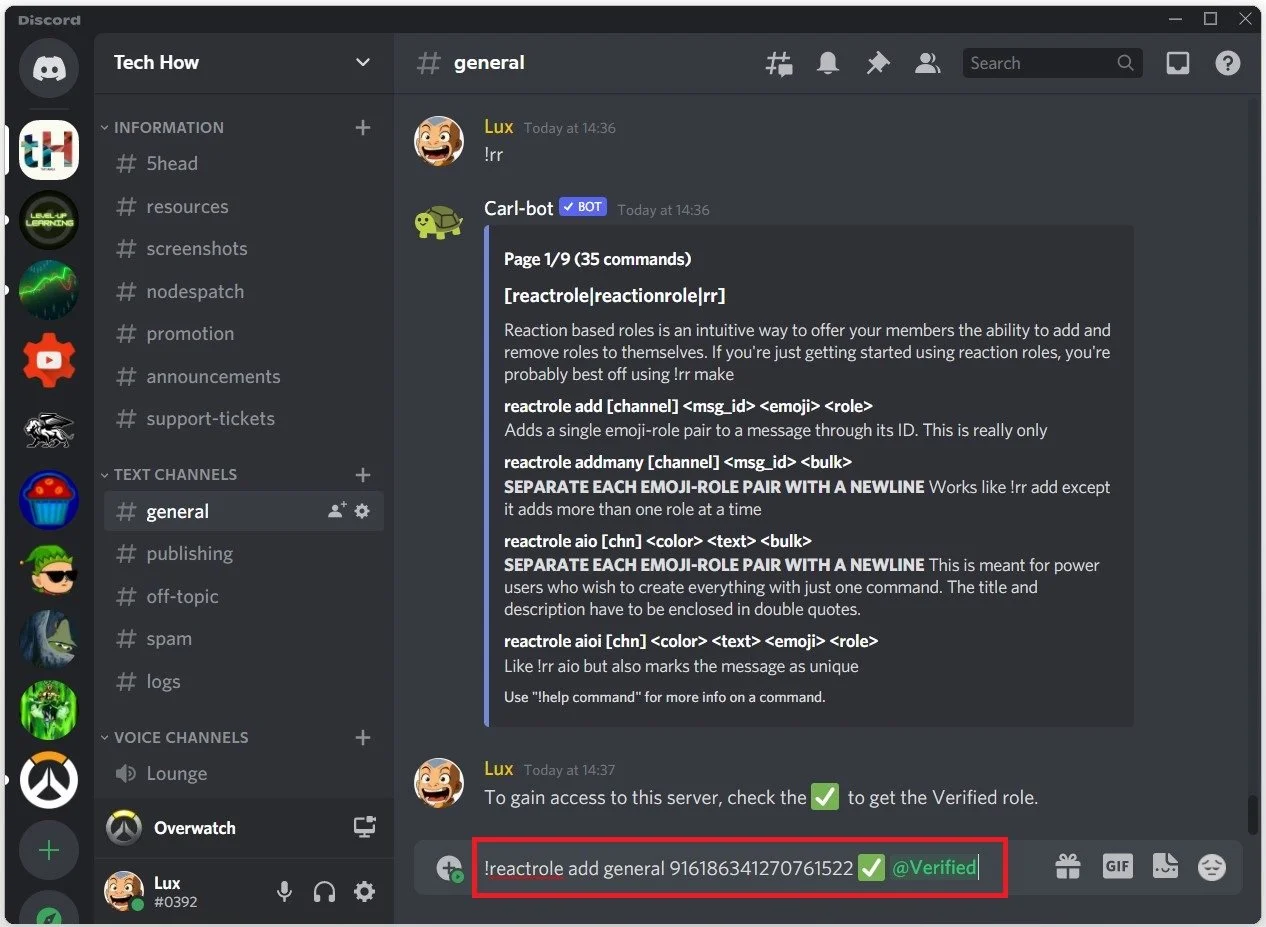Toggle microphone mute

pyautogui.click(x=285, y=891)
